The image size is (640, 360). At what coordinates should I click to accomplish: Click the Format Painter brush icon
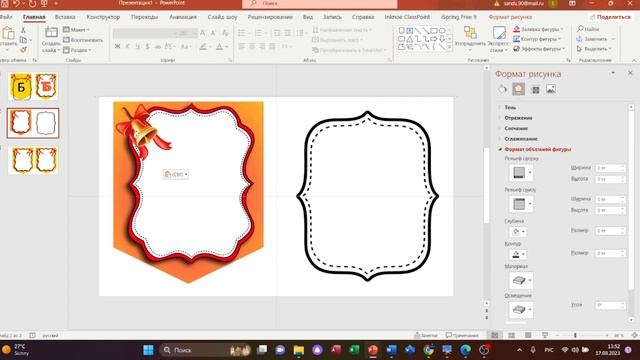pyautogui.click(x=23, y=50)
